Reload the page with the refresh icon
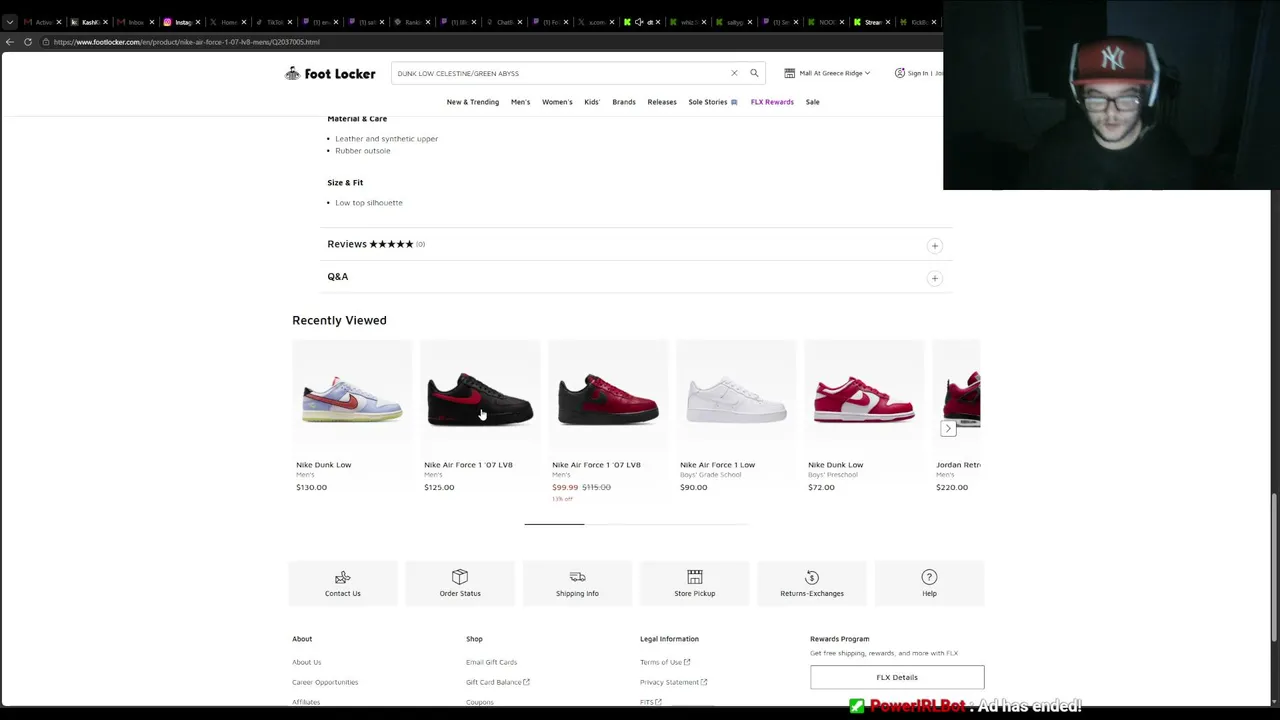This screenshot has width=1280, height=720. tap(28, 42)
